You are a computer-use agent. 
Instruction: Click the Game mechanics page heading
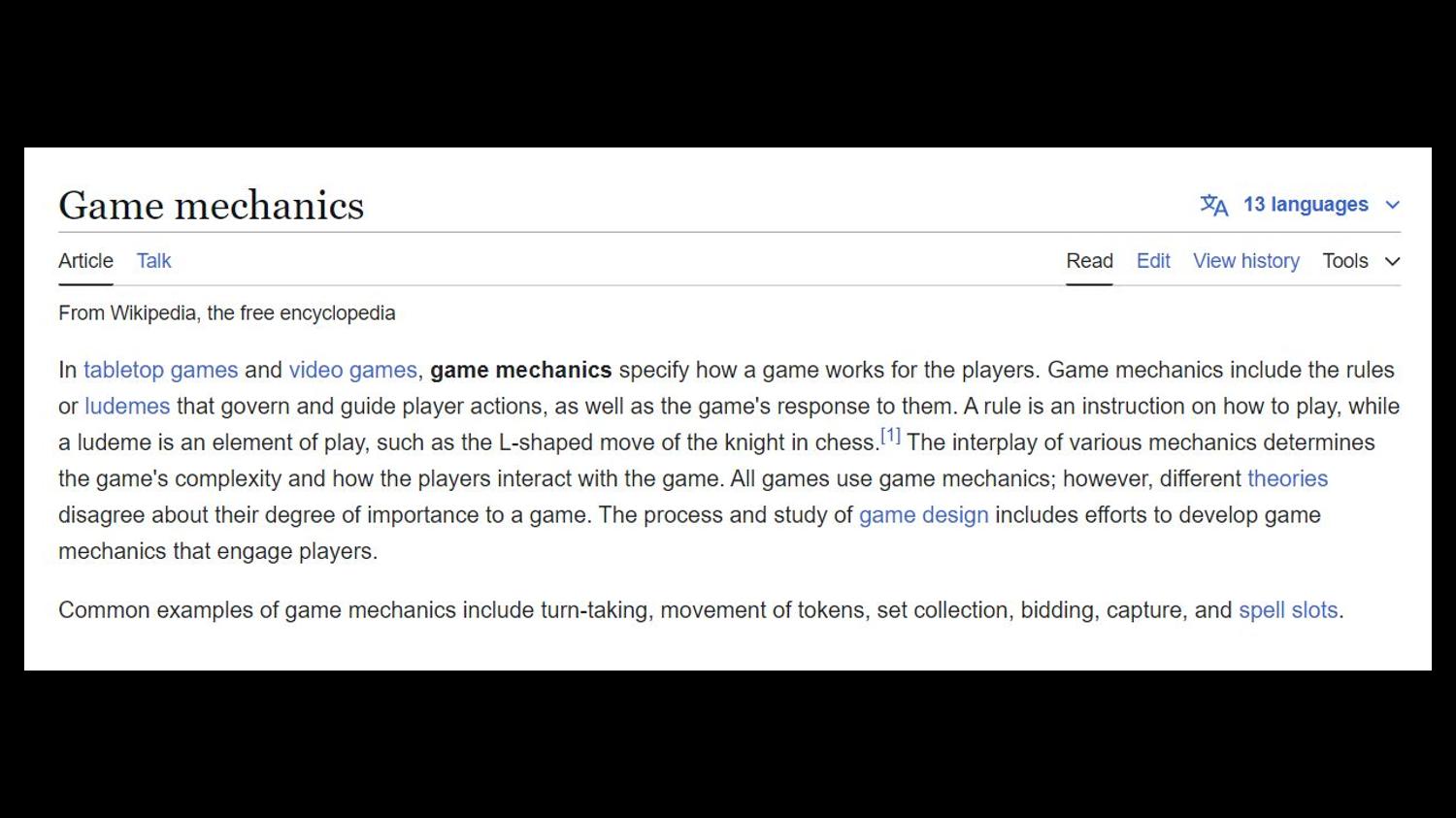pyautogui.click(x=212, y=206)
